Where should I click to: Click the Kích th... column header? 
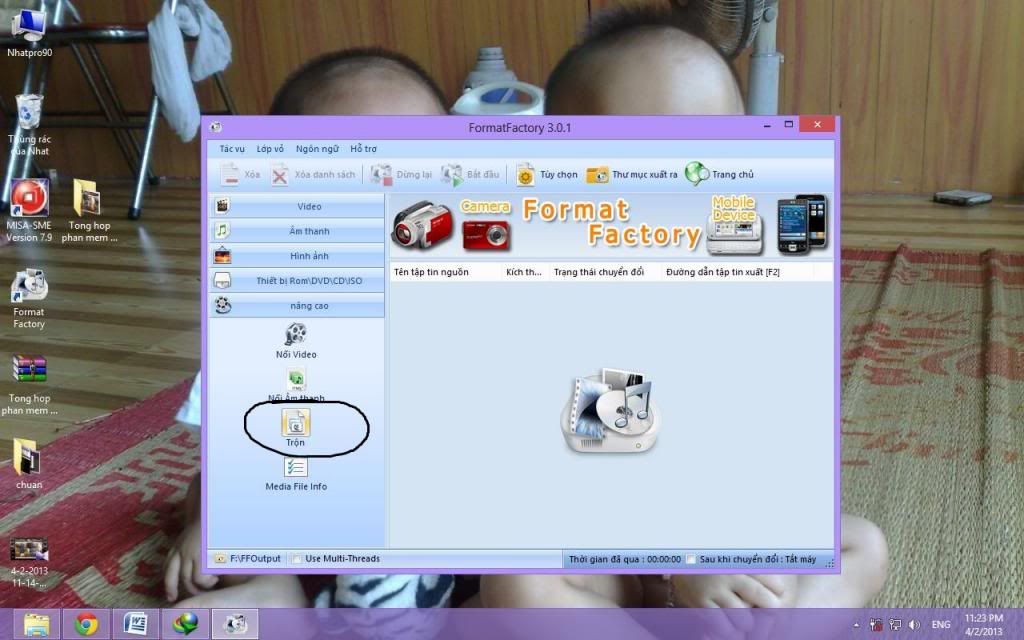(x=524, y=272)
